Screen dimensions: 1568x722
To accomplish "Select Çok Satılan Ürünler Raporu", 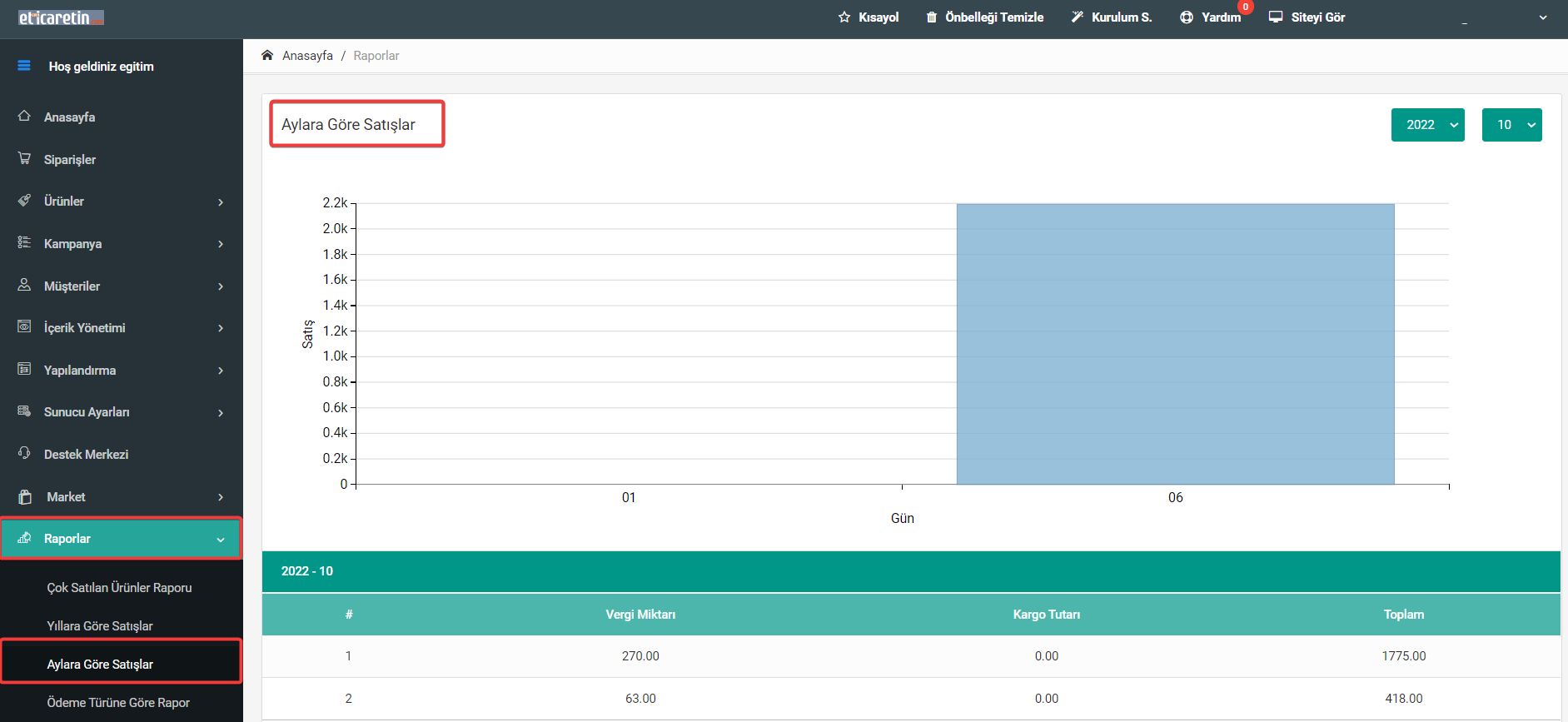I will click(x=119, y=587).
